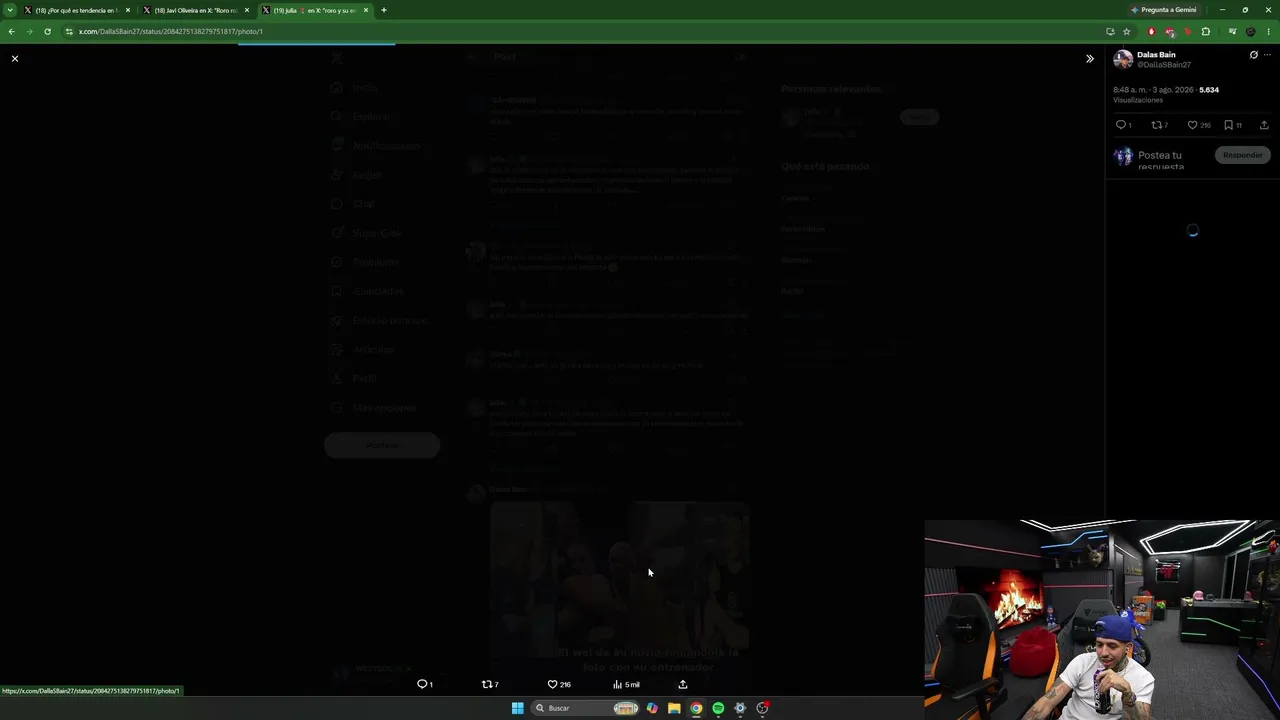
Task: Open the post's three-dot more menu
Action: tap(1267, 55)
